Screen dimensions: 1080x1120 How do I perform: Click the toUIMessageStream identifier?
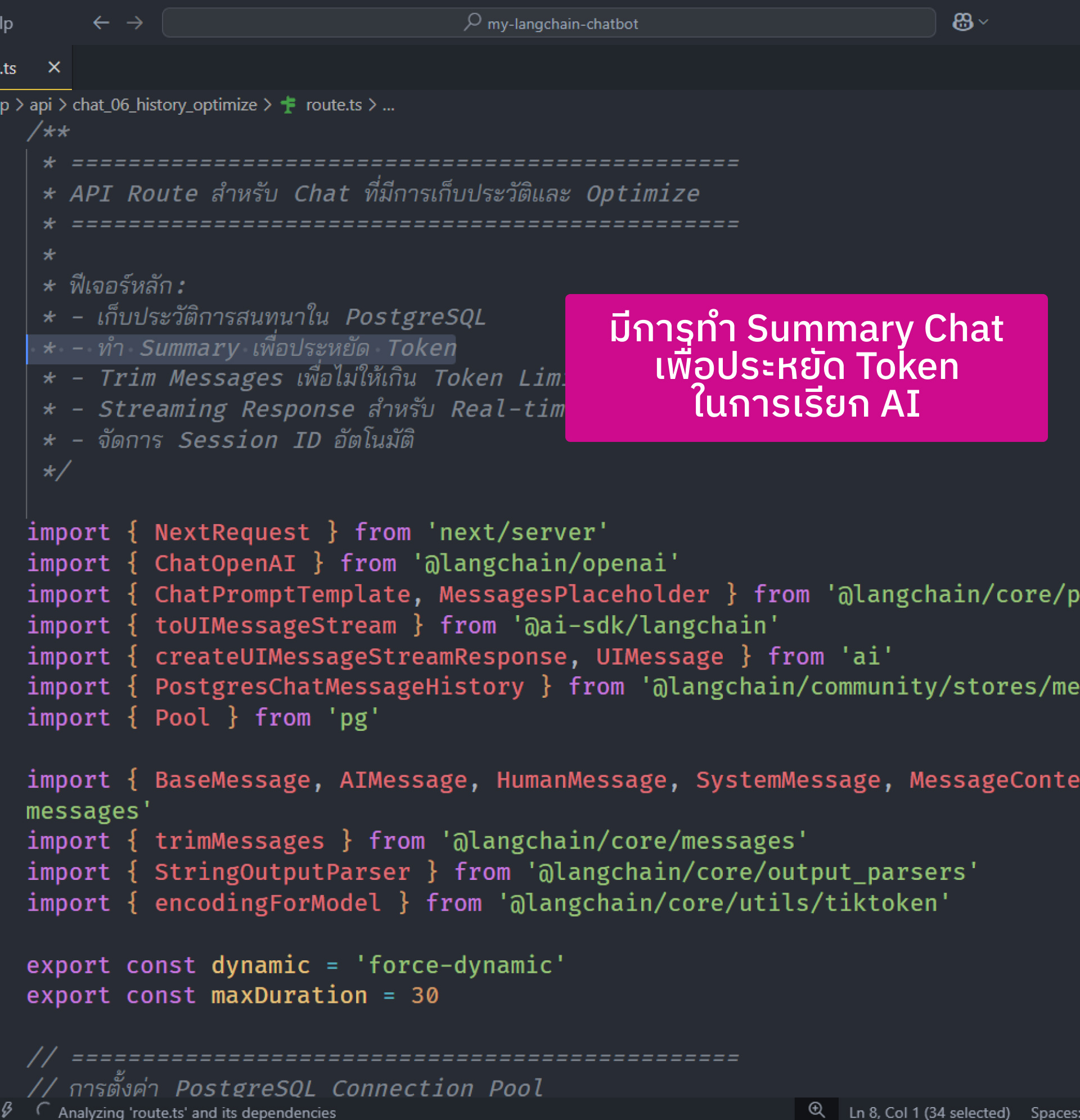276,625
